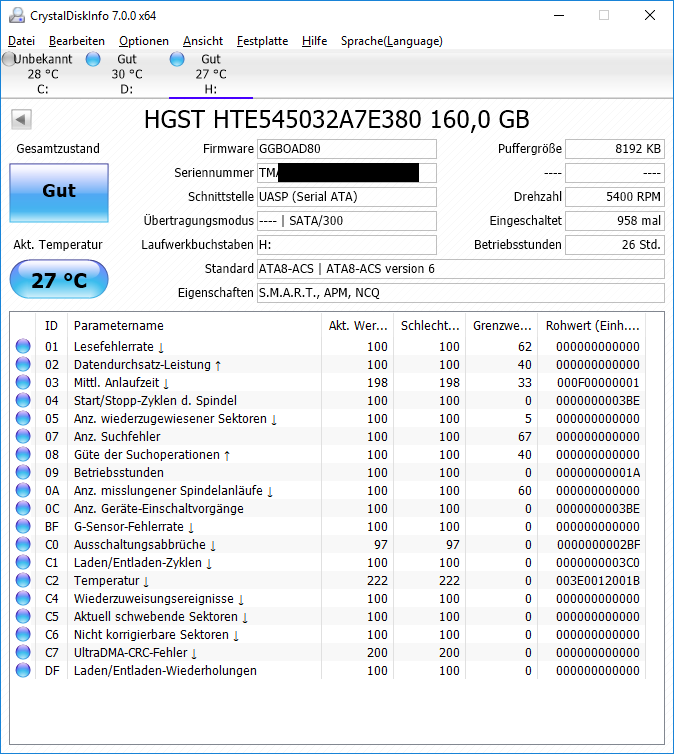Click status icon for Datendurchsatz-Leistung row
Screen dimensions: 674x754
coord(23,364)
